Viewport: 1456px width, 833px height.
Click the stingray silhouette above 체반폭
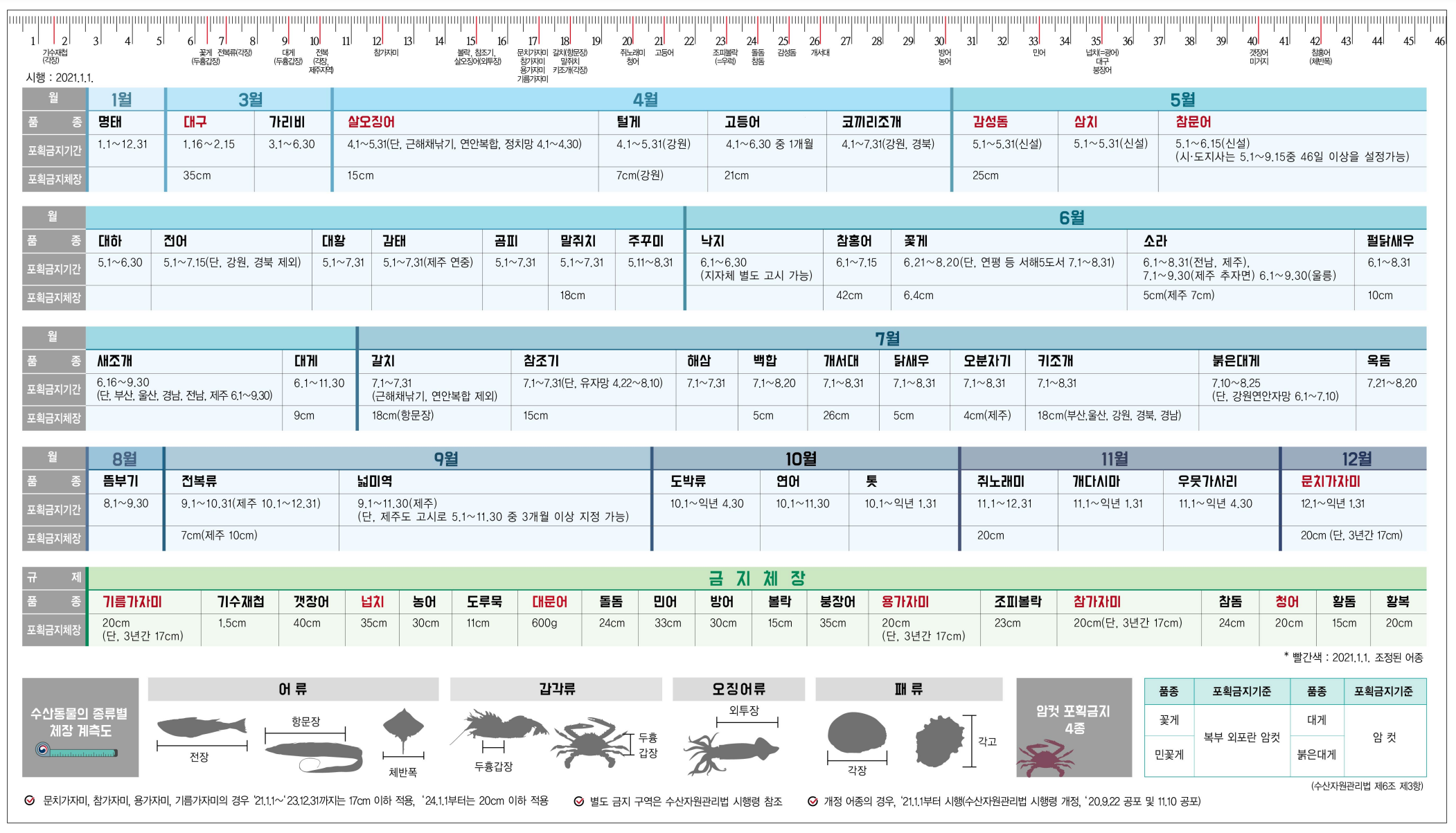[403, 727]
